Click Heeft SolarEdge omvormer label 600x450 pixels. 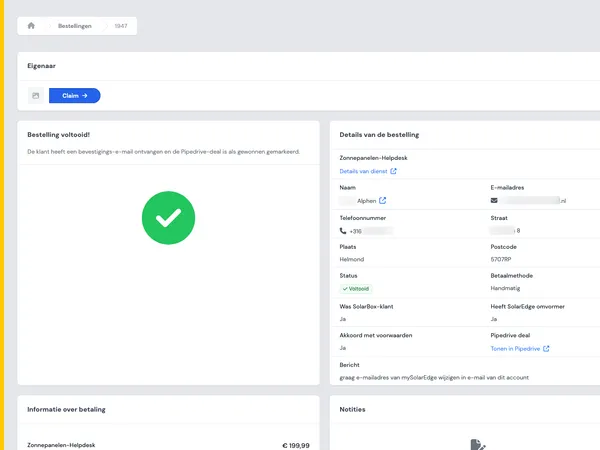point(527,307)
